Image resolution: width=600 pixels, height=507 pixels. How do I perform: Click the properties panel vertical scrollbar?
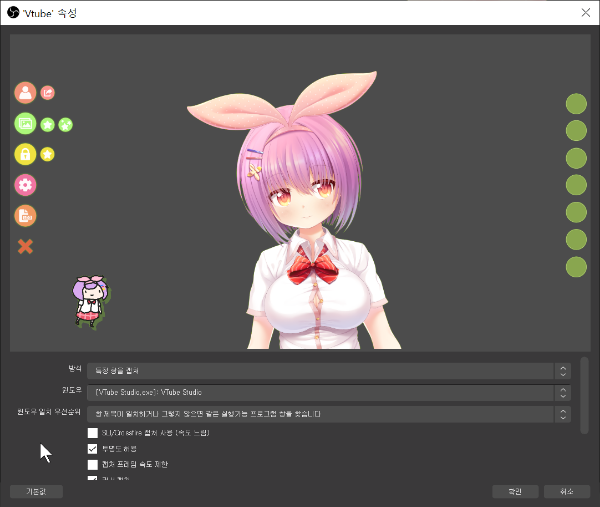click(x=584, y=395)
